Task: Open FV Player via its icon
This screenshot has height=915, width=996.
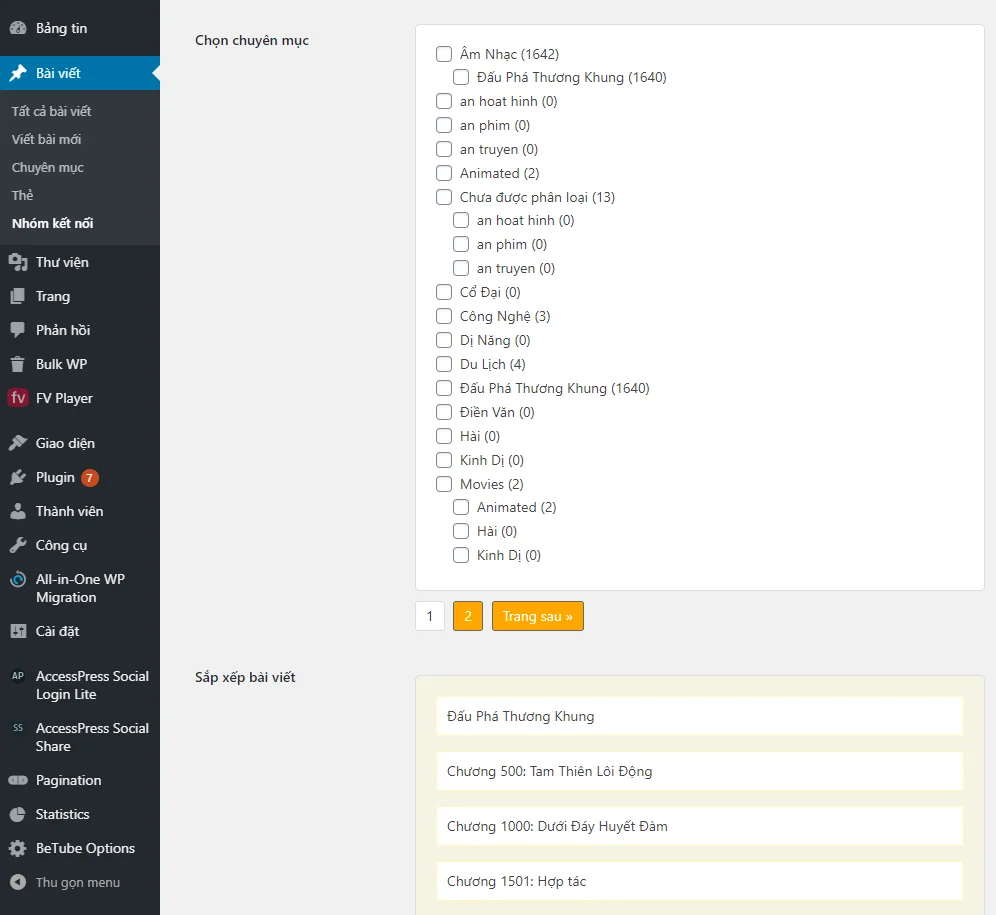Action: (x=18, y=398)
